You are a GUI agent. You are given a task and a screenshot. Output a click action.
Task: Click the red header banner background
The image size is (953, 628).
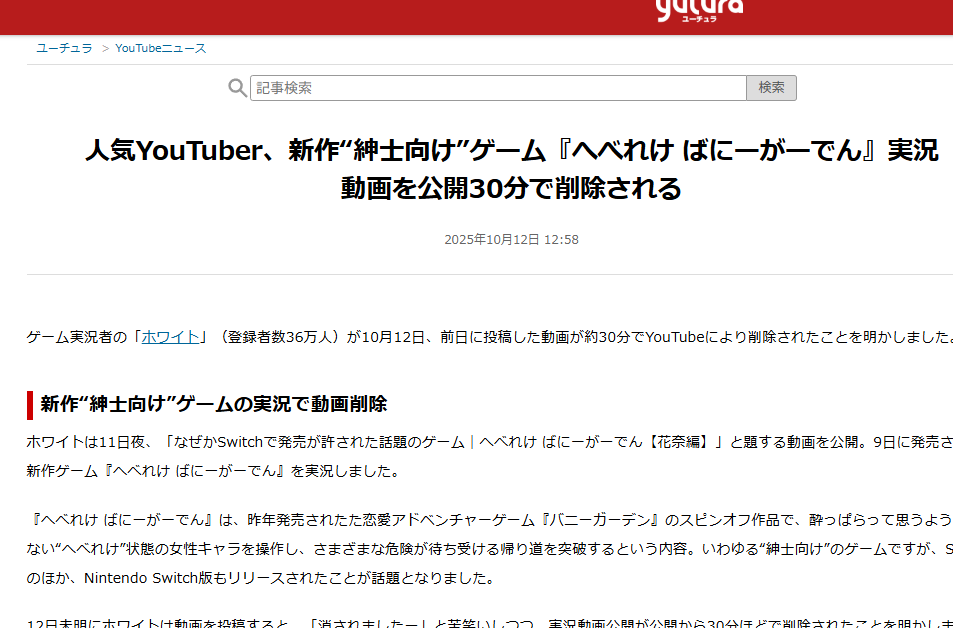click(300, 16)
